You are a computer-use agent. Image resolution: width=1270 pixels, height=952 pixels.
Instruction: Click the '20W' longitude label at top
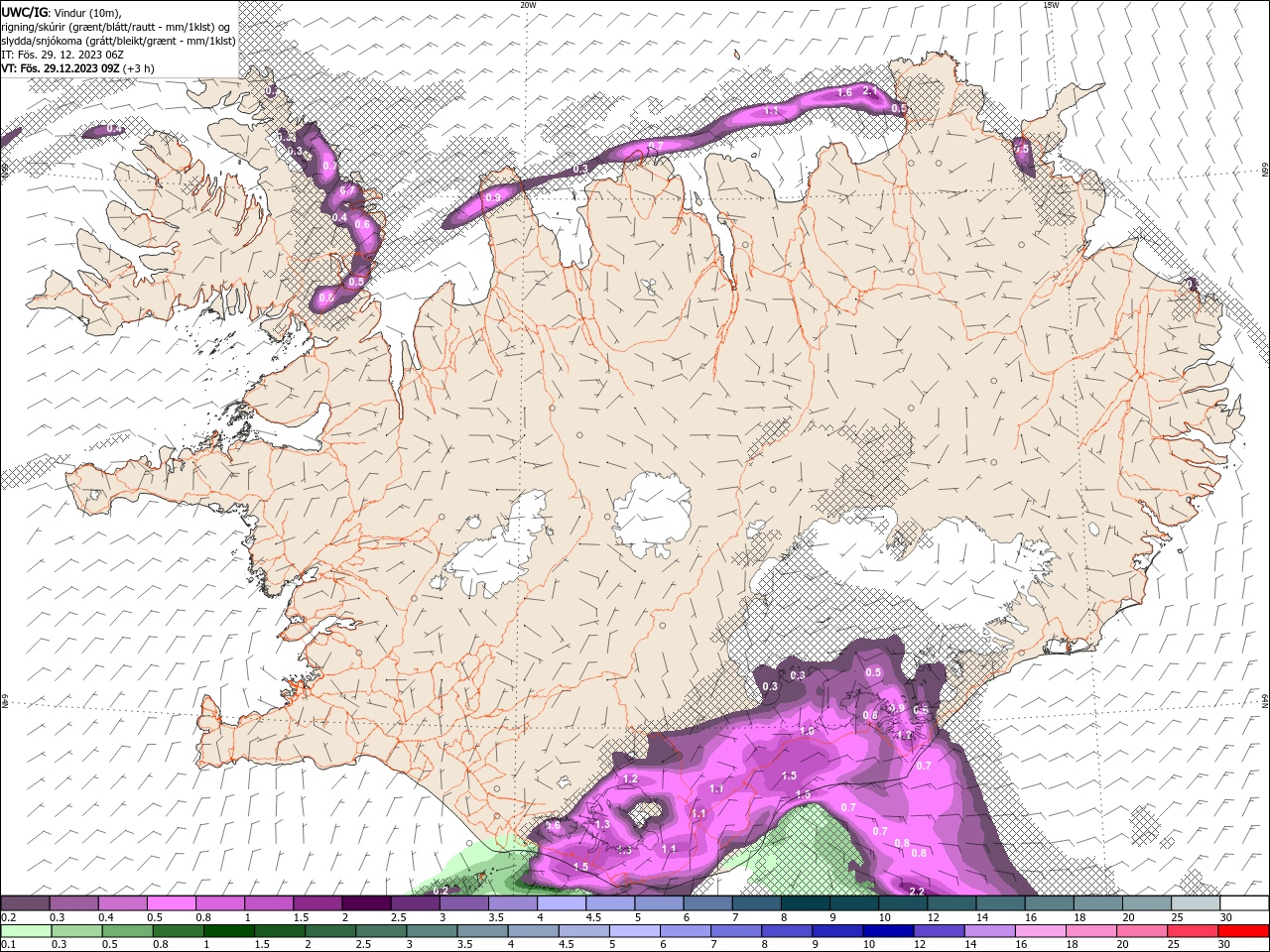point(528,5)
